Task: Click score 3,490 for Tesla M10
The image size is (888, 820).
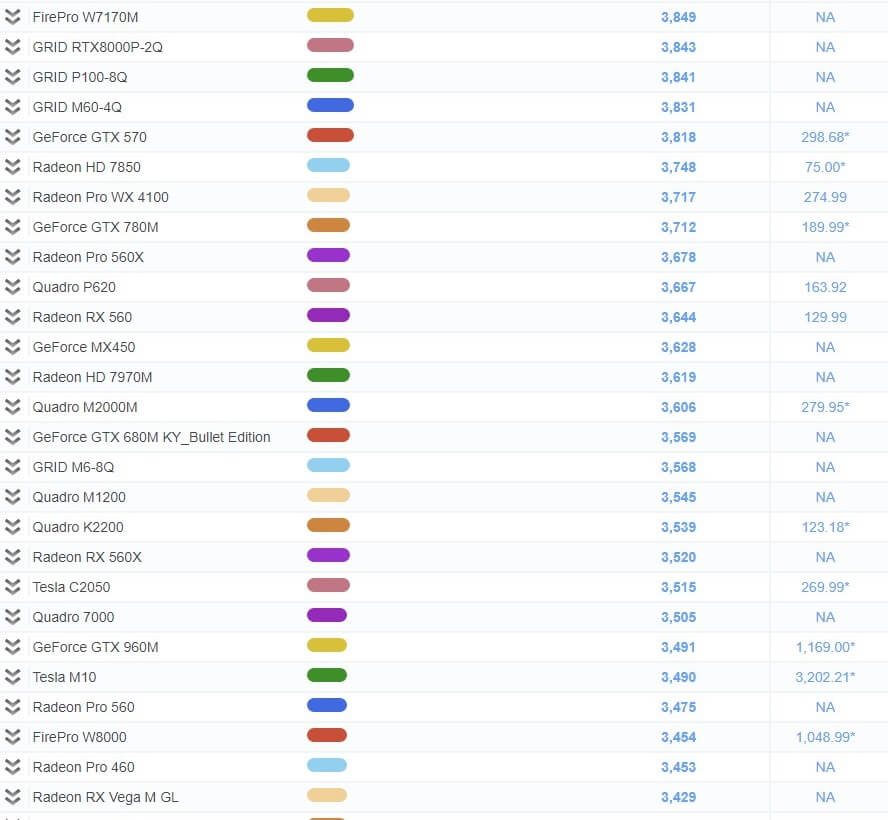Action: [678, 678]
